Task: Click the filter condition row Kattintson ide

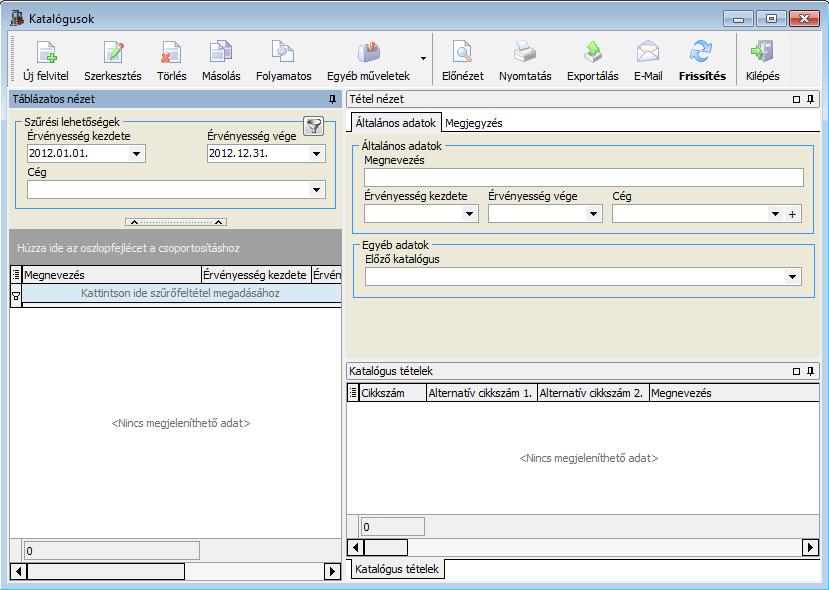Action: tap(181, 293)
